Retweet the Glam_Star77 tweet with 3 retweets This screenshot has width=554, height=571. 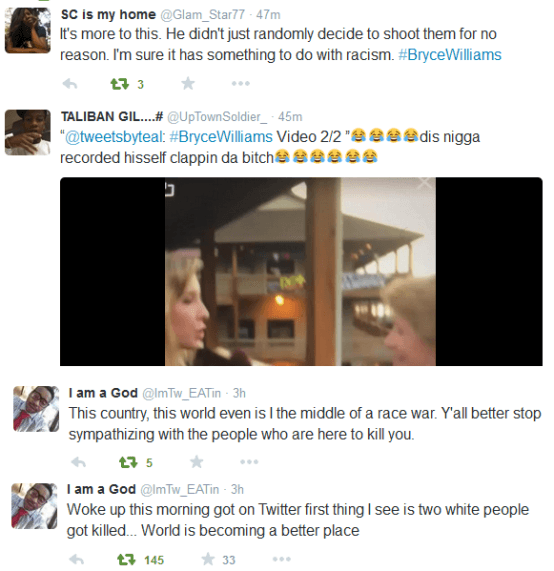[120, 84]
